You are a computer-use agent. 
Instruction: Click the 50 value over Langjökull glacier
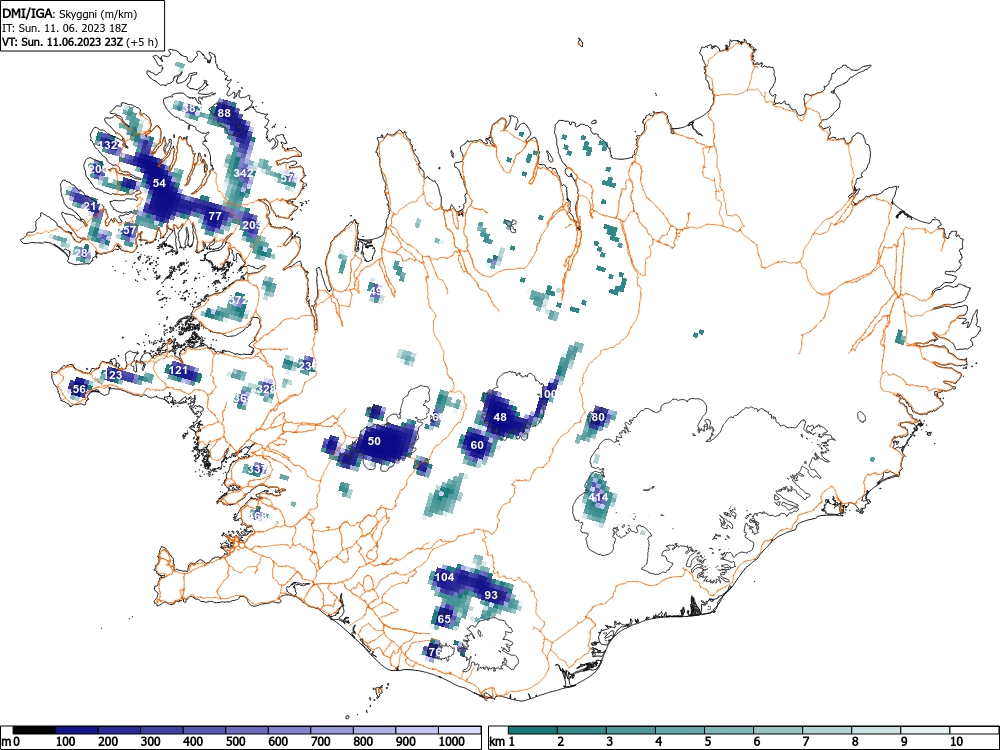click(x=374, y=441)
